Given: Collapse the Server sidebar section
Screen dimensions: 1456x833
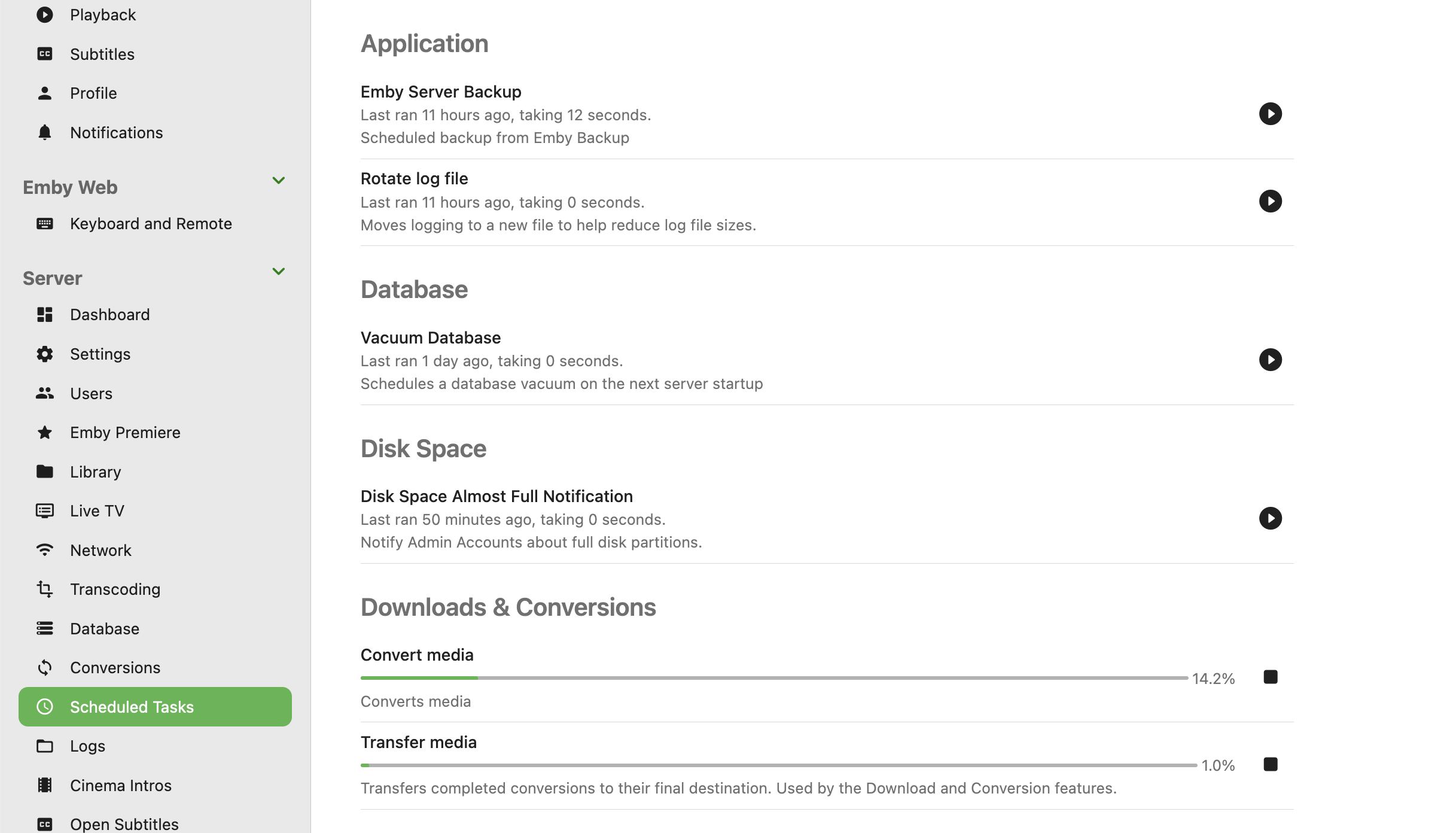Looking at the screenshot, I should 278,271.
